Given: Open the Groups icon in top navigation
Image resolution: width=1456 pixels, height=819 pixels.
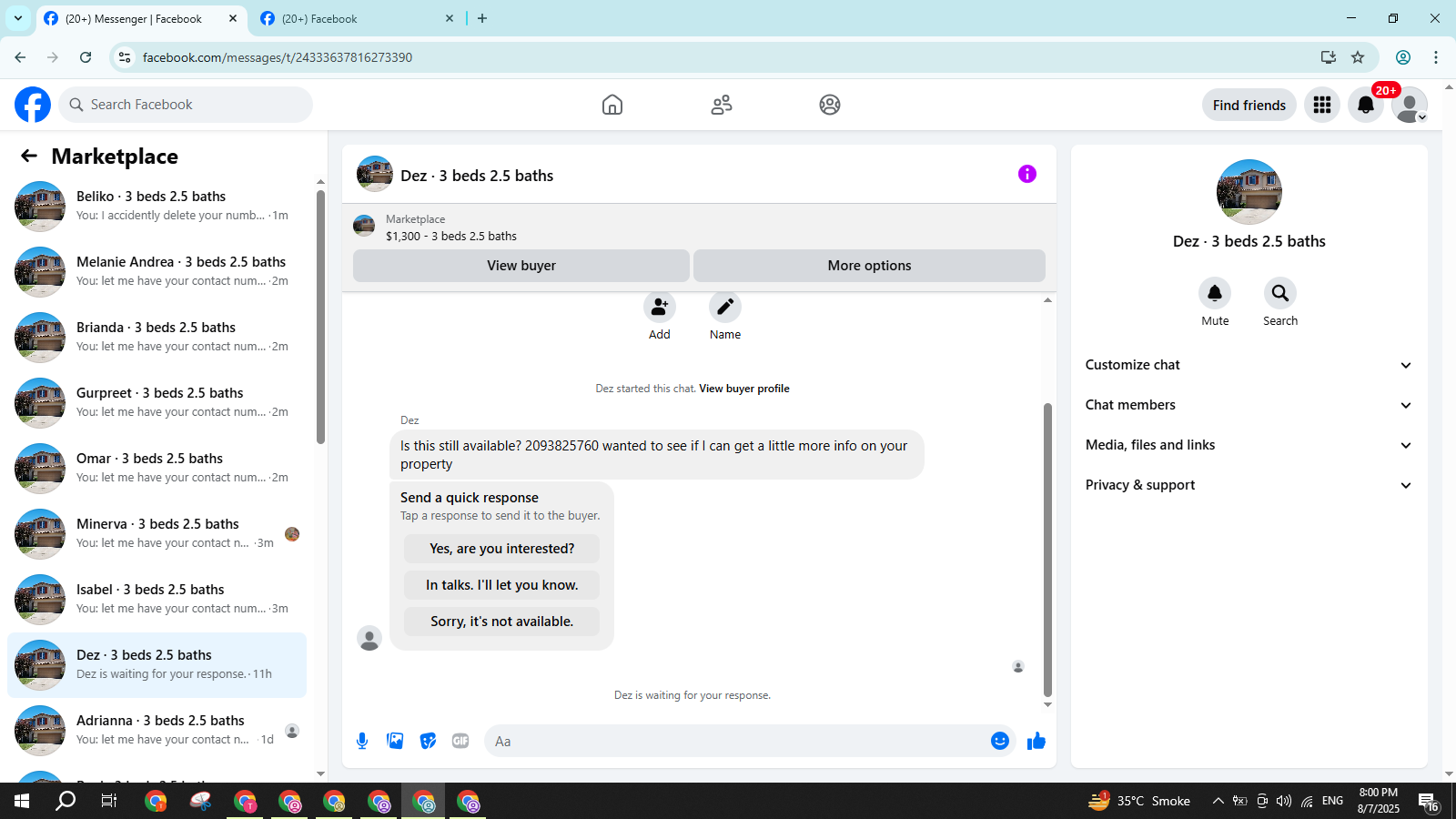Looking at the screenshot, I should (830, 105).
